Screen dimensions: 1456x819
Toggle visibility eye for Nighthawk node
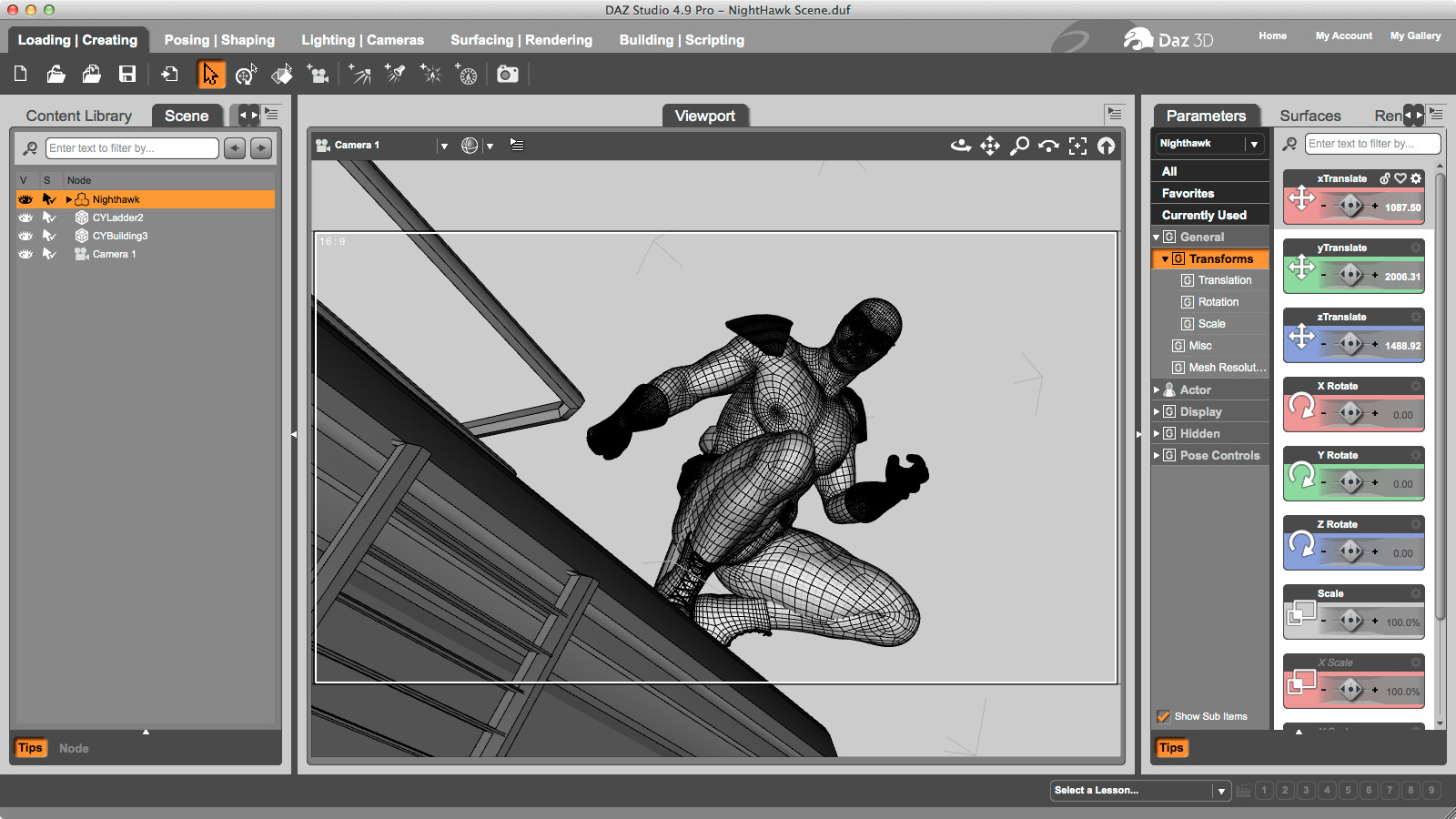(x=25, y=199)
